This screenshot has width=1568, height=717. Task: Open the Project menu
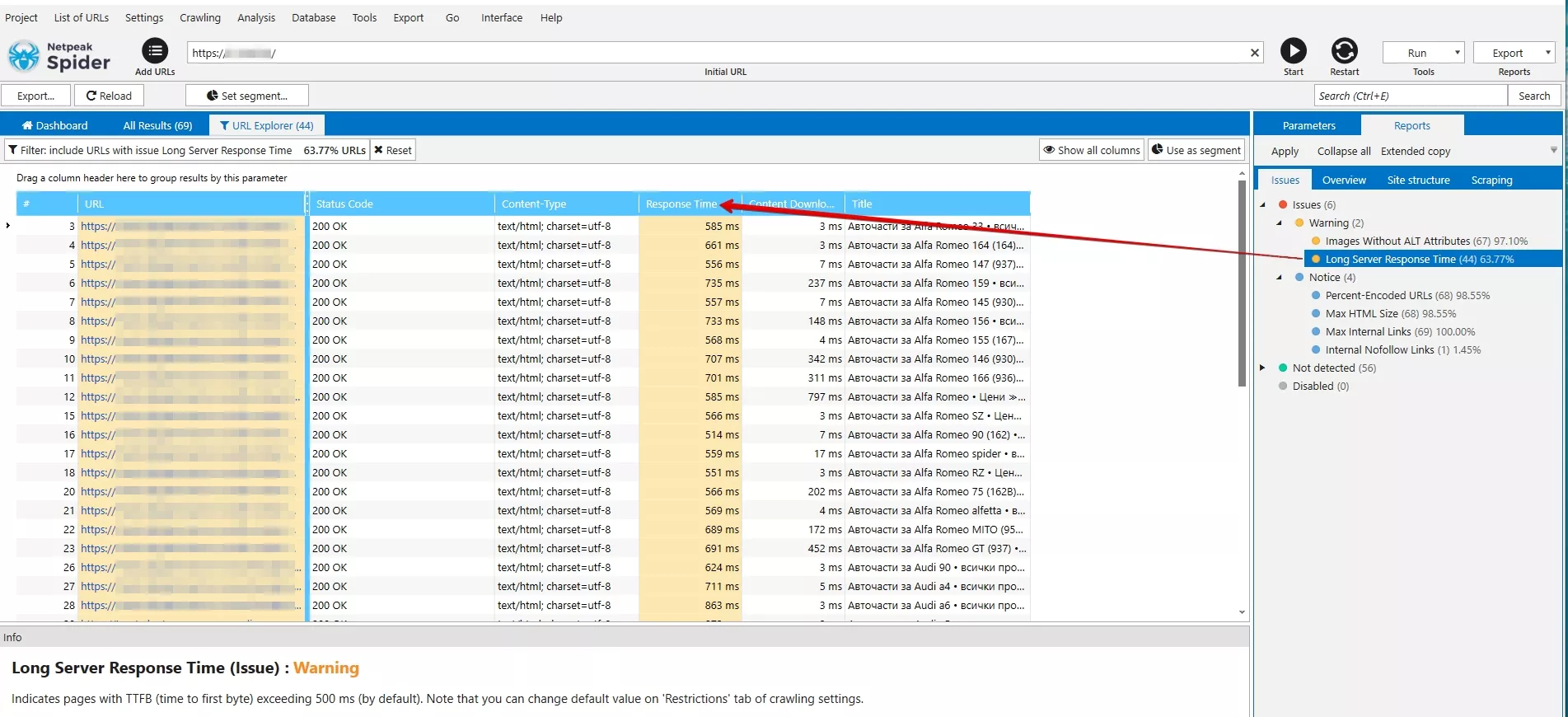[21, 17]
